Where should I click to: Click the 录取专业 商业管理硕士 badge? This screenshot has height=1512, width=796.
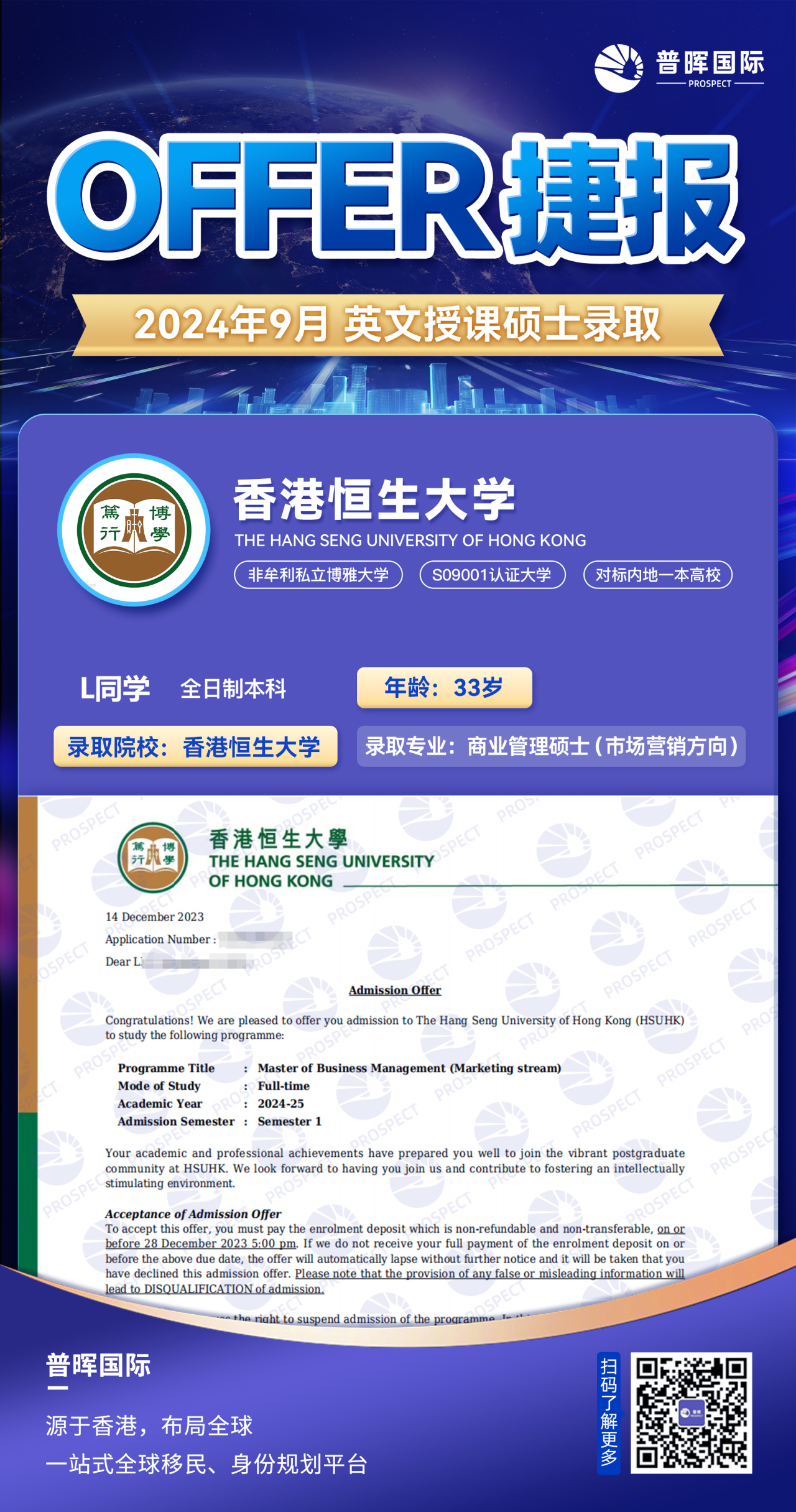tap(551, 746)
